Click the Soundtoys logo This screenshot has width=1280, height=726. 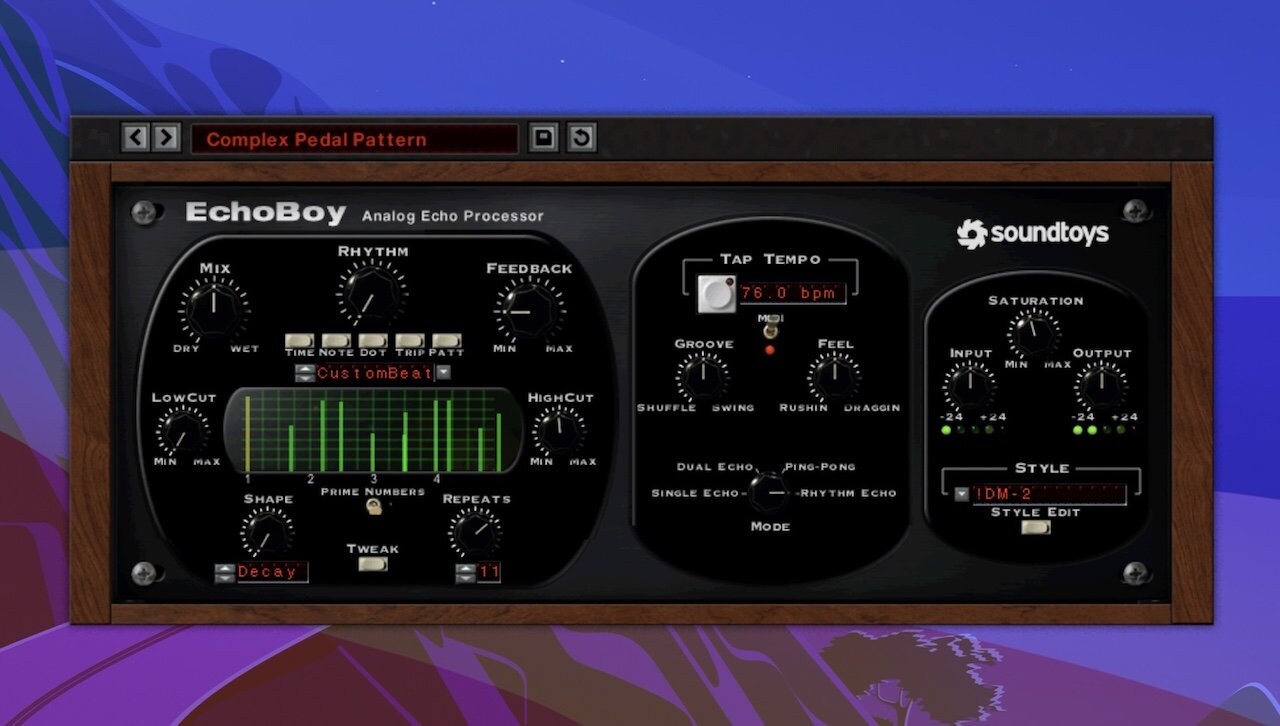pyautogui.click(x=1033, y=233)
